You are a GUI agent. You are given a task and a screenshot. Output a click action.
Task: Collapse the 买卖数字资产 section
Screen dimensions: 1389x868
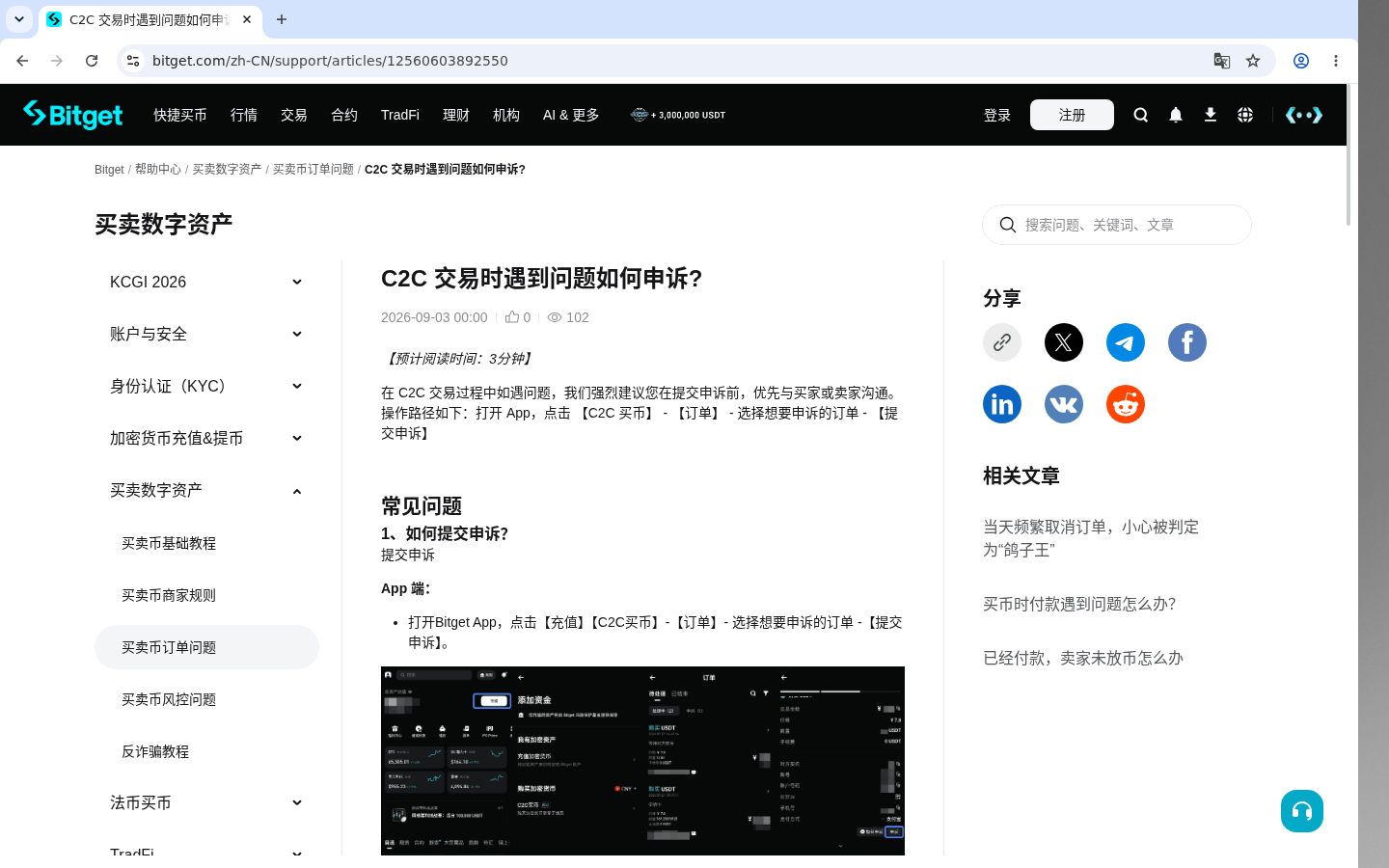[x=297, y=491]
